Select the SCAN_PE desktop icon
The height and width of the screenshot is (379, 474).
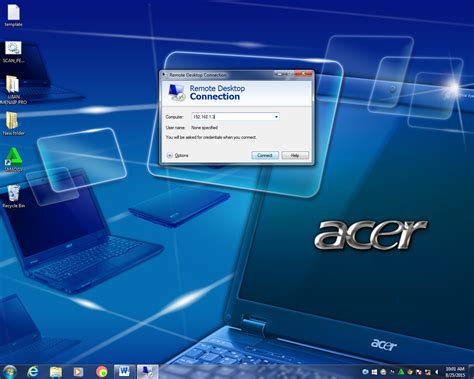(13, 52)
